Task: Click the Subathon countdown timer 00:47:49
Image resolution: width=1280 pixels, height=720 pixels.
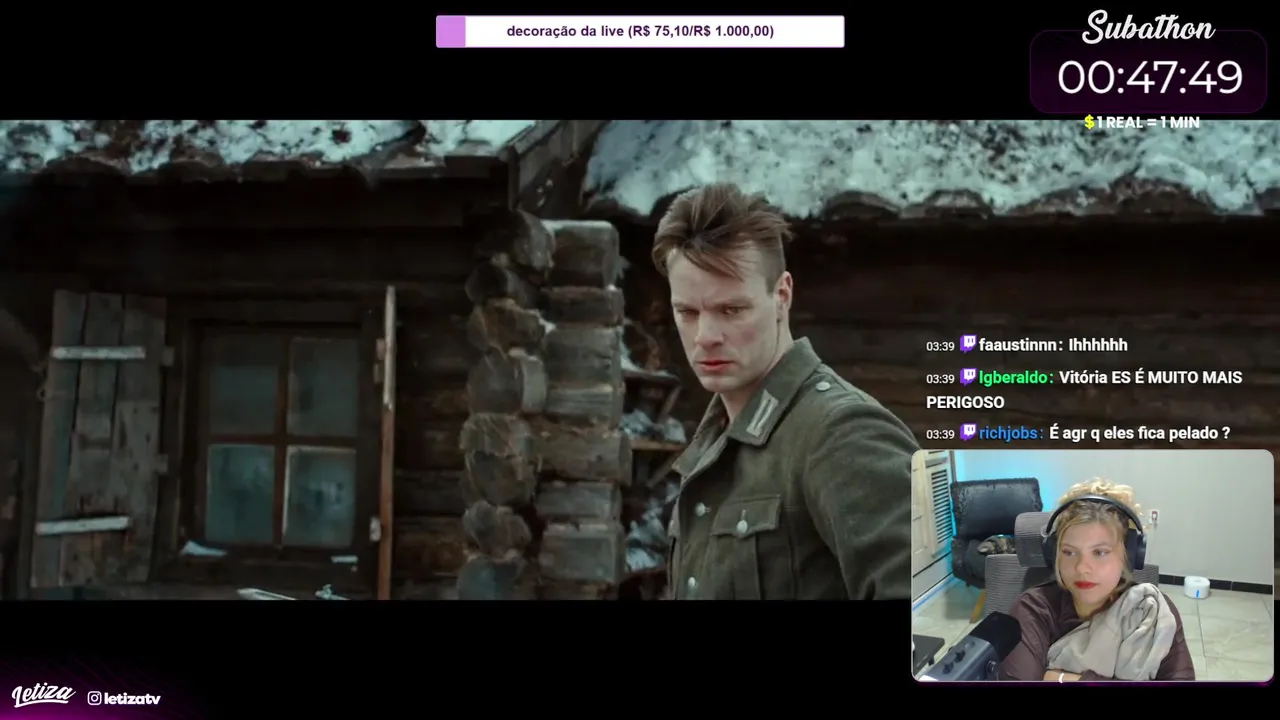Action: pos(1150,78)
